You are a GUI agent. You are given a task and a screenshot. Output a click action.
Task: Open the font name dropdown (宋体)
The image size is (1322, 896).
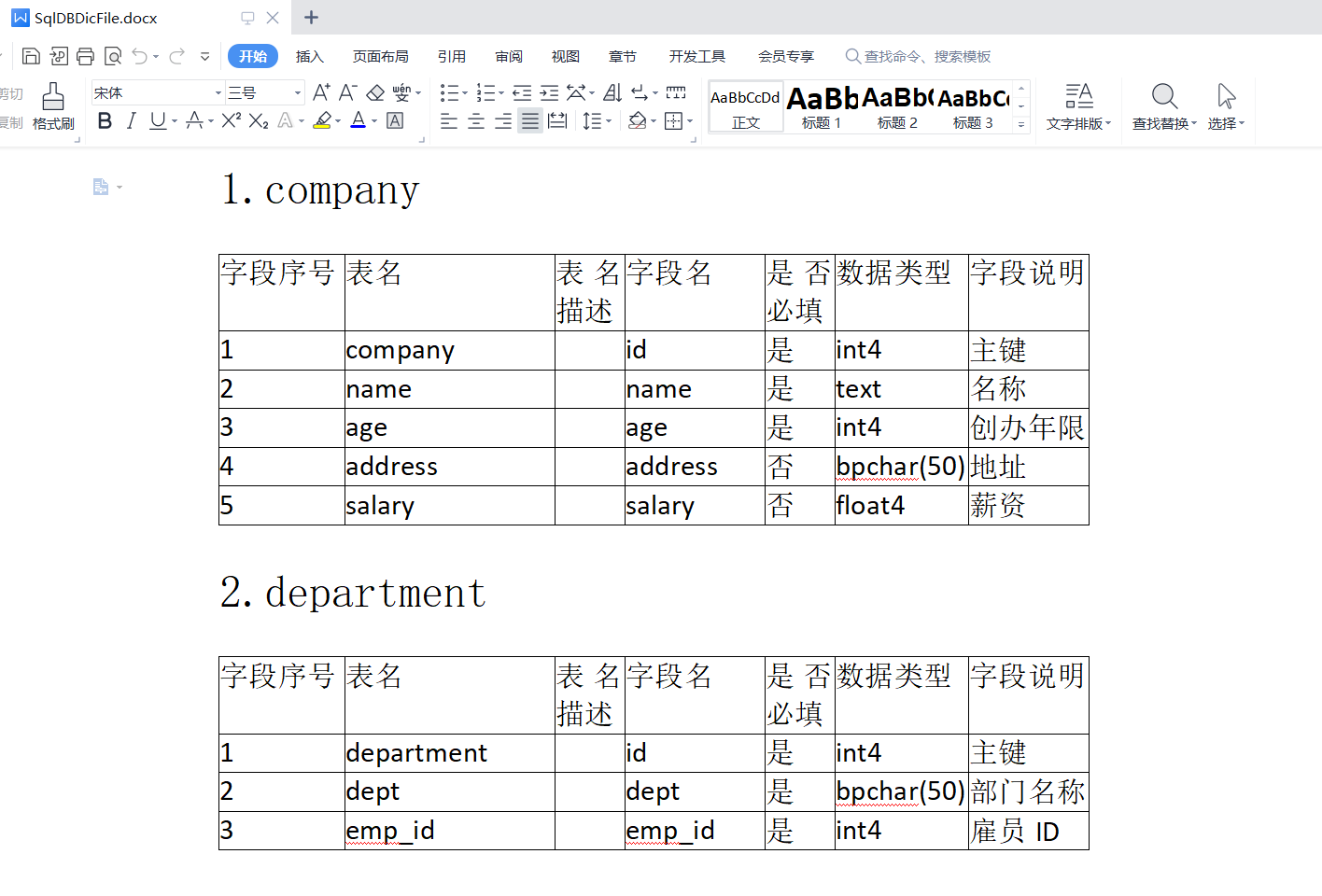(x=218, y=92)
